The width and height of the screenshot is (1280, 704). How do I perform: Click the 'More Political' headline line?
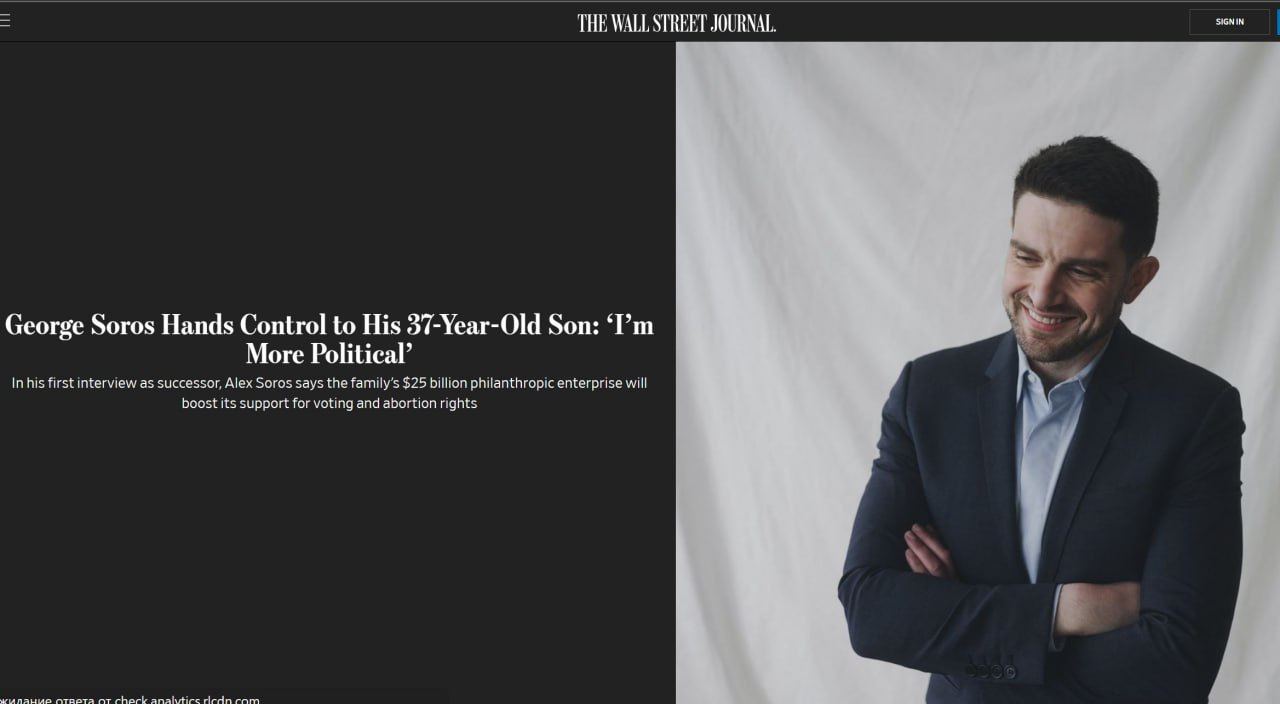coord(329,354)
